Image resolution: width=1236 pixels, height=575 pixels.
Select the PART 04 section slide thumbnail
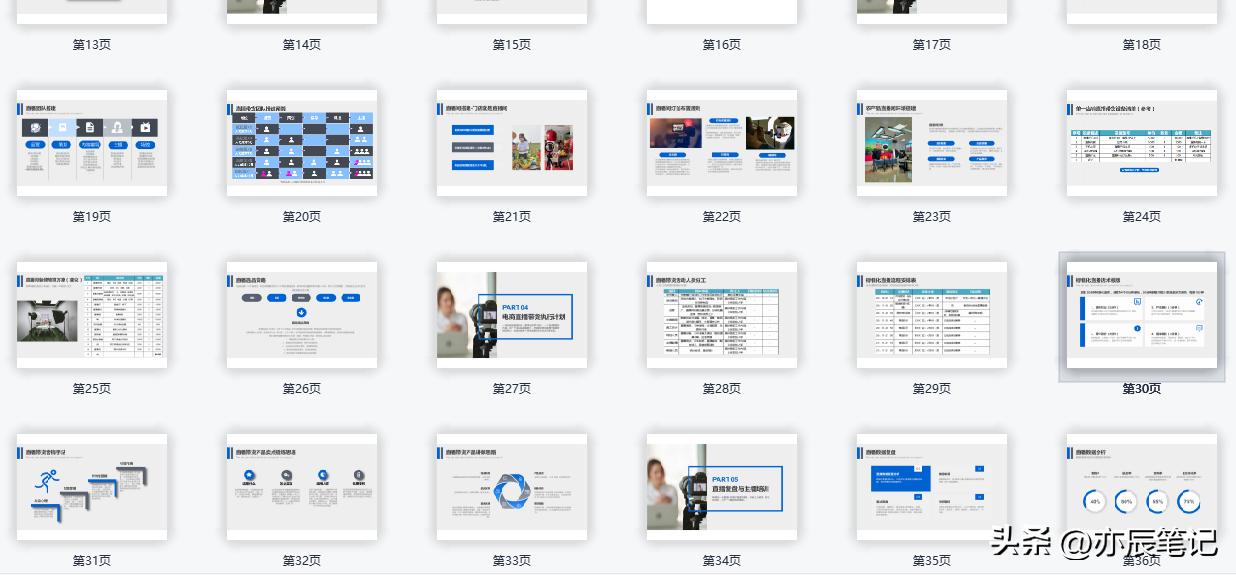pyautogui.click(x=512, y=315)
